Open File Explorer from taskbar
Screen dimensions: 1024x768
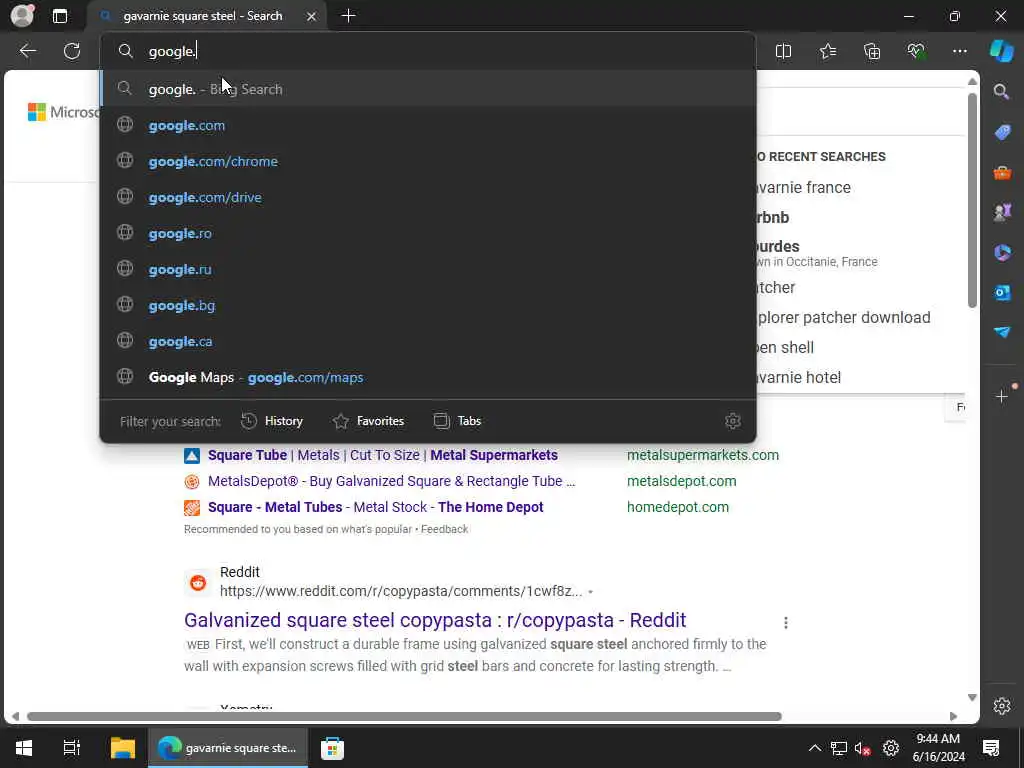(x=122, y=748)
